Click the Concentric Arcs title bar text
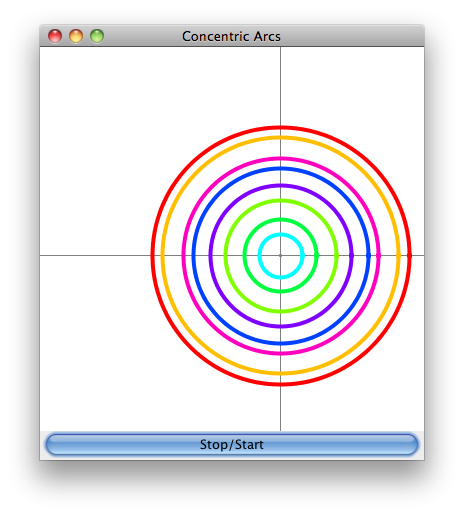 tap(231, 36)
